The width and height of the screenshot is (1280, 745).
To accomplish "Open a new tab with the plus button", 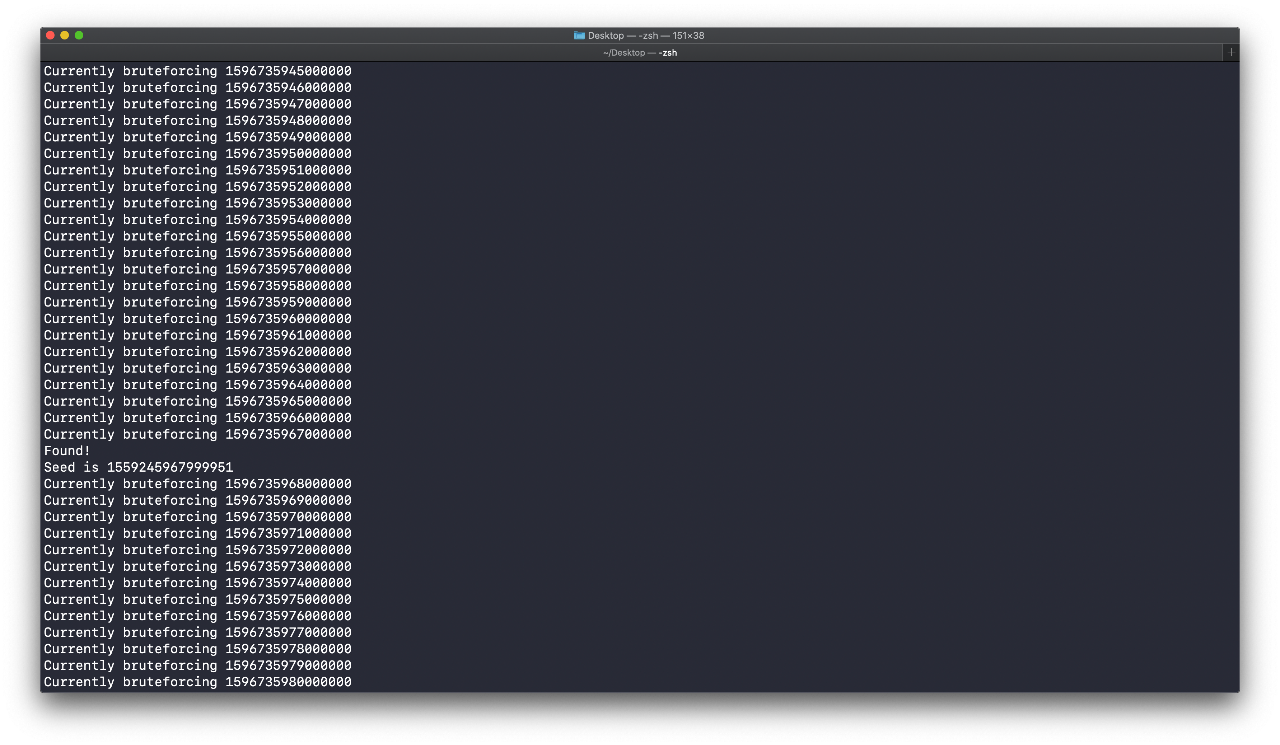I will pos(1231,52).
